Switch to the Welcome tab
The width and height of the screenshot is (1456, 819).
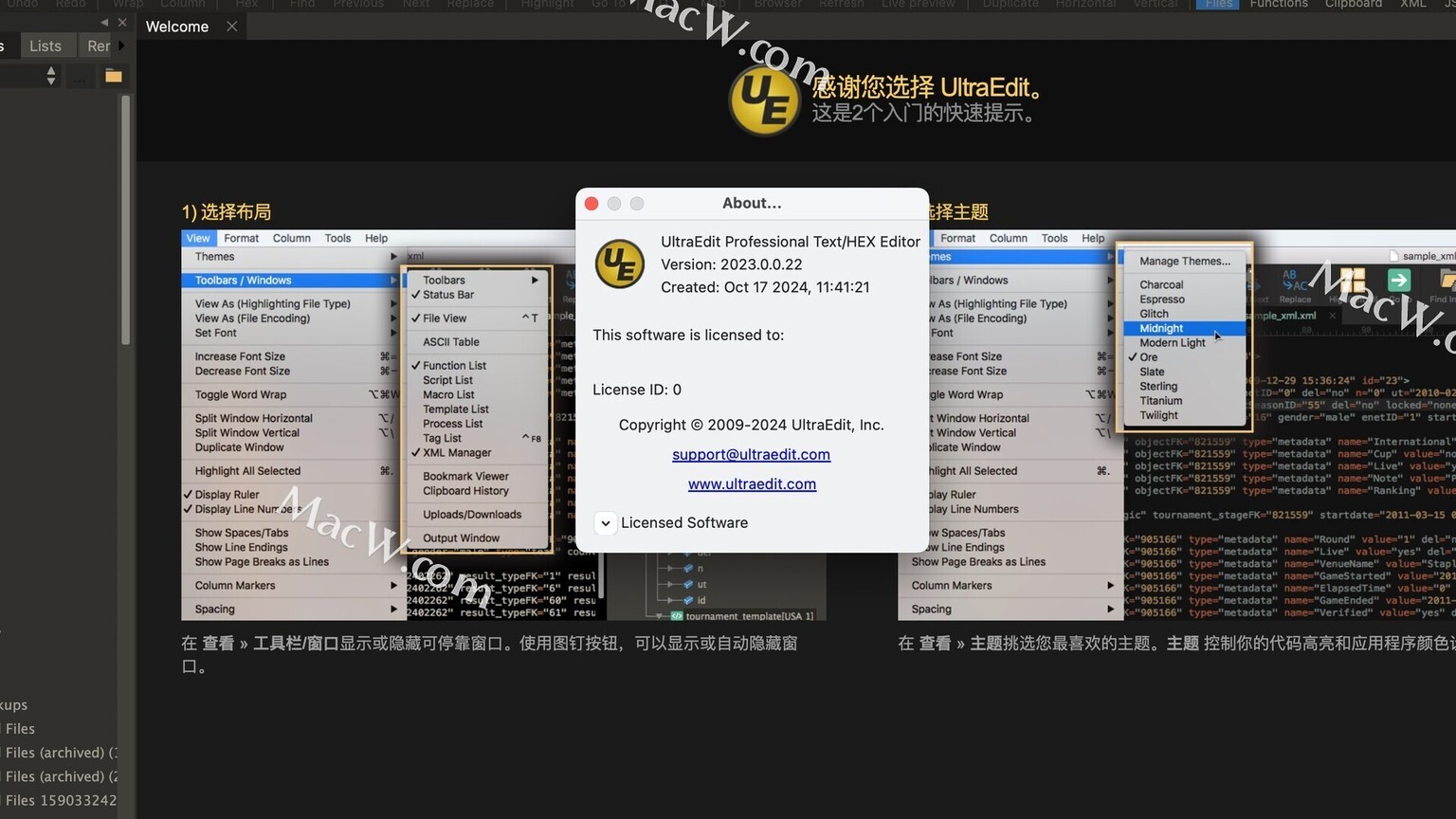pos(177,27)
